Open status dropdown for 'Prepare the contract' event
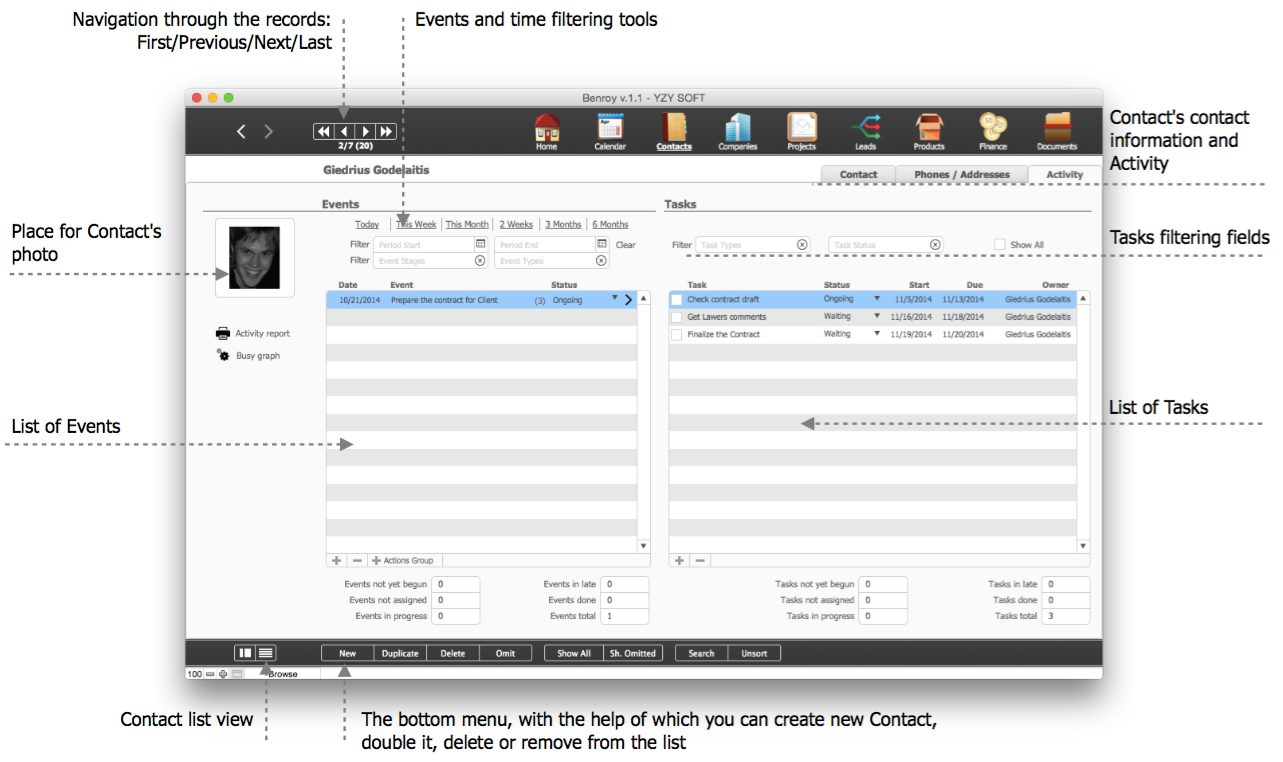 [615, 298]
